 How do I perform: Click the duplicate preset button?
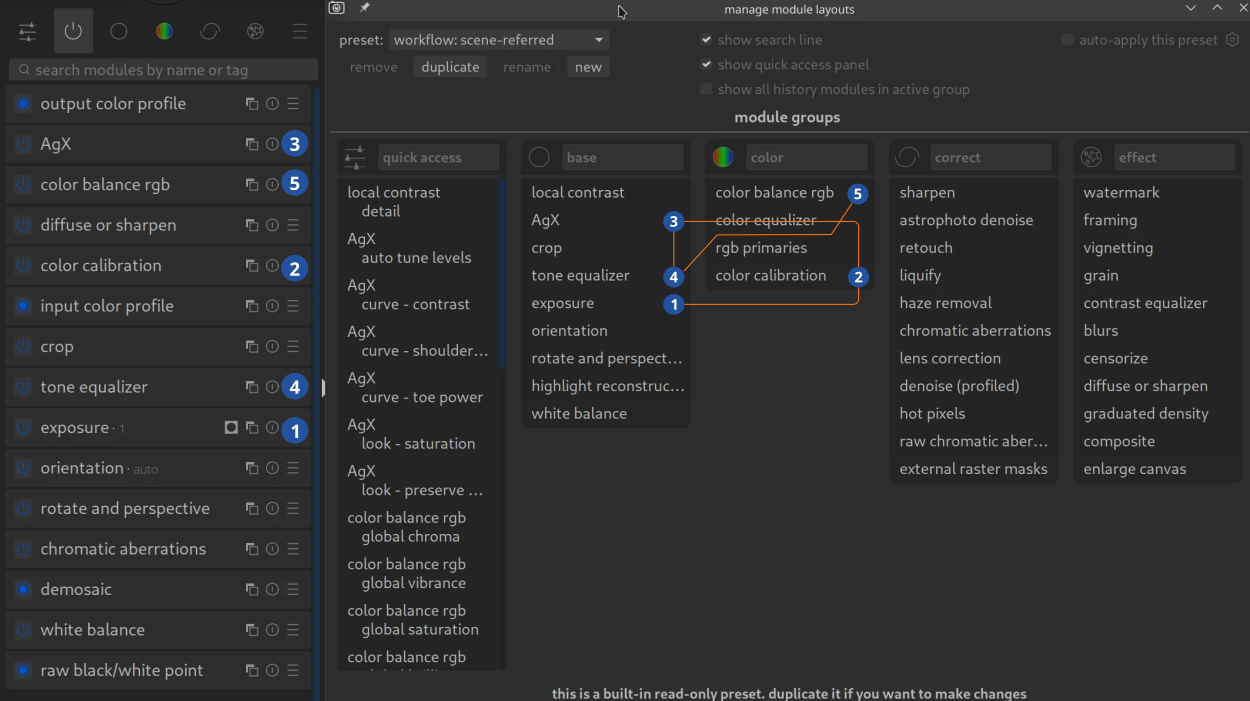(450, 67)
